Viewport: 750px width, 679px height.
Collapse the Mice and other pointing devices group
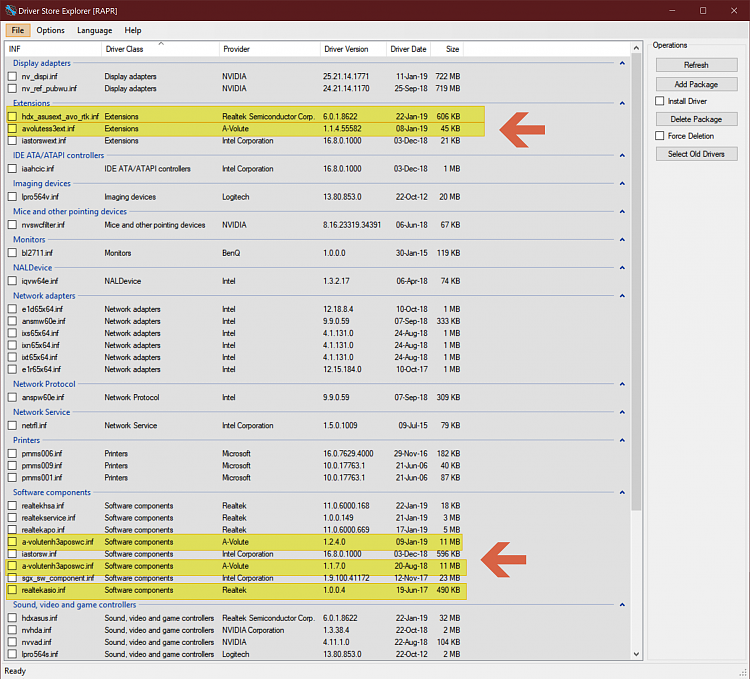click(x=622, y=211)
